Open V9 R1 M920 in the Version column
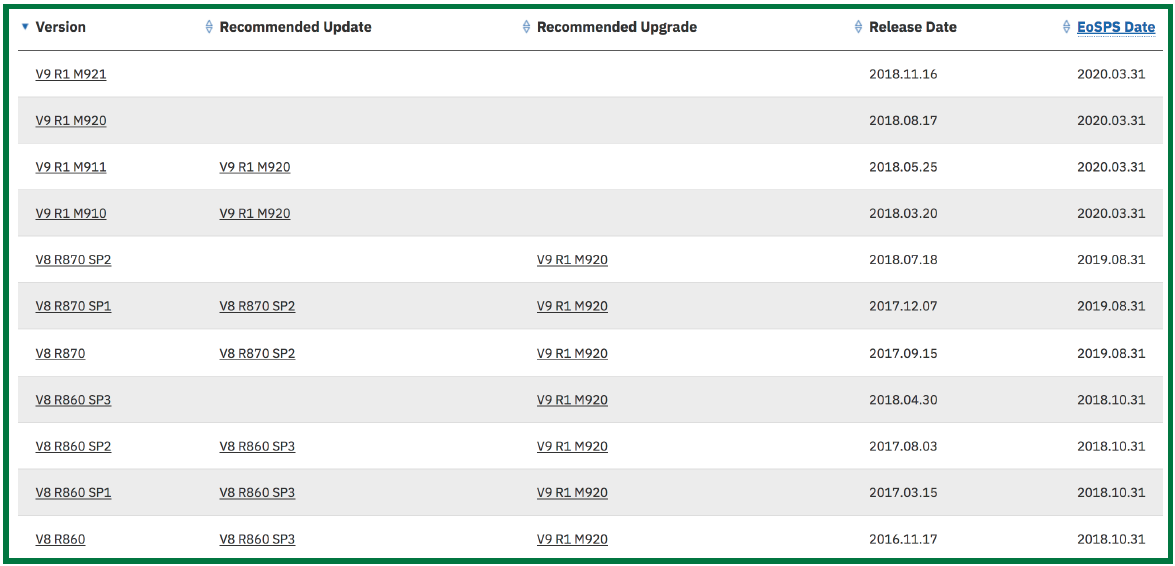The width and height of the screenshot is (1175, 566). click(x=71, y=121)
